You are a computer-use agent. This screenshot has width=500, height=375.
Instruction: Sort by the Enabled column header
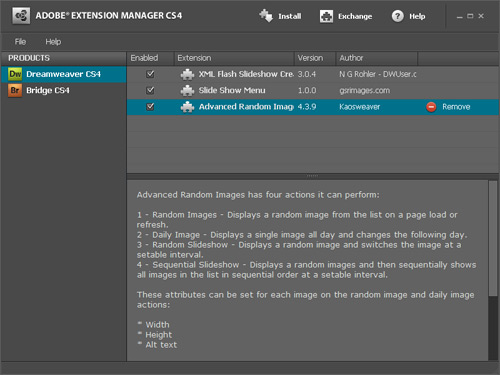click(150, 58)
